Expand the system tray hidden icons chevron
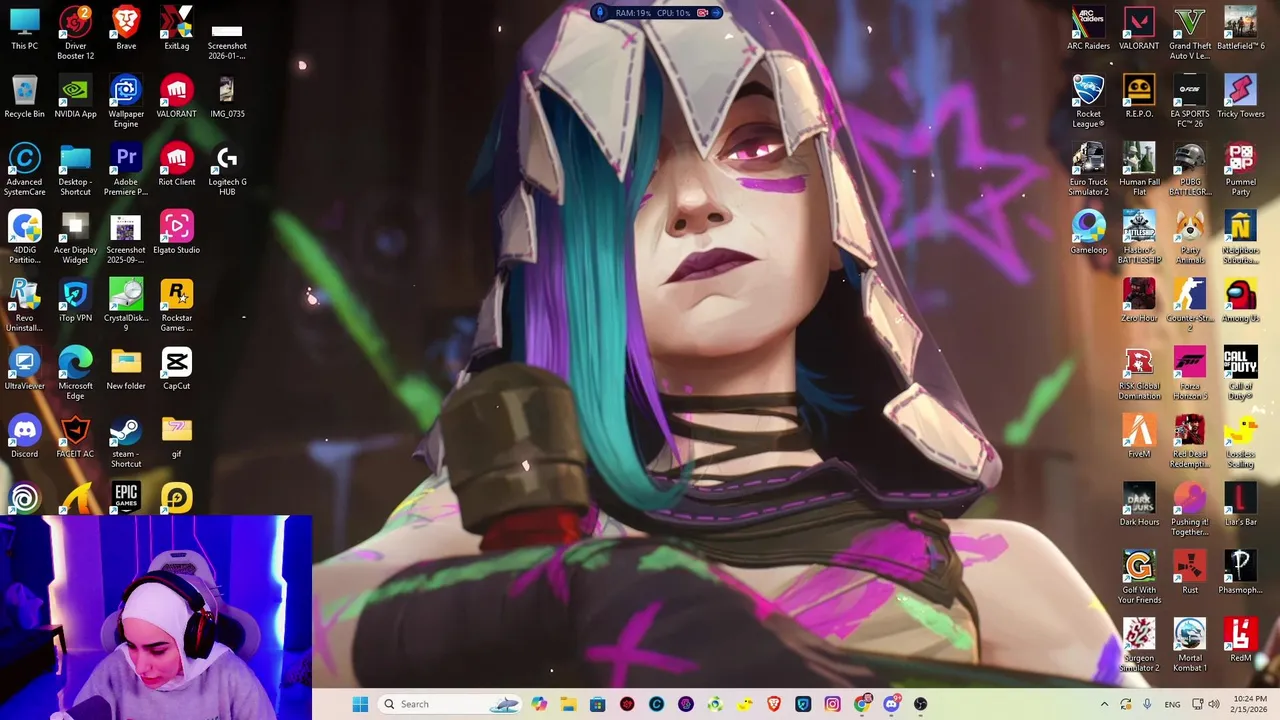The width and height of the screenshot is (1280, 720). click(x=1104, y=704)
